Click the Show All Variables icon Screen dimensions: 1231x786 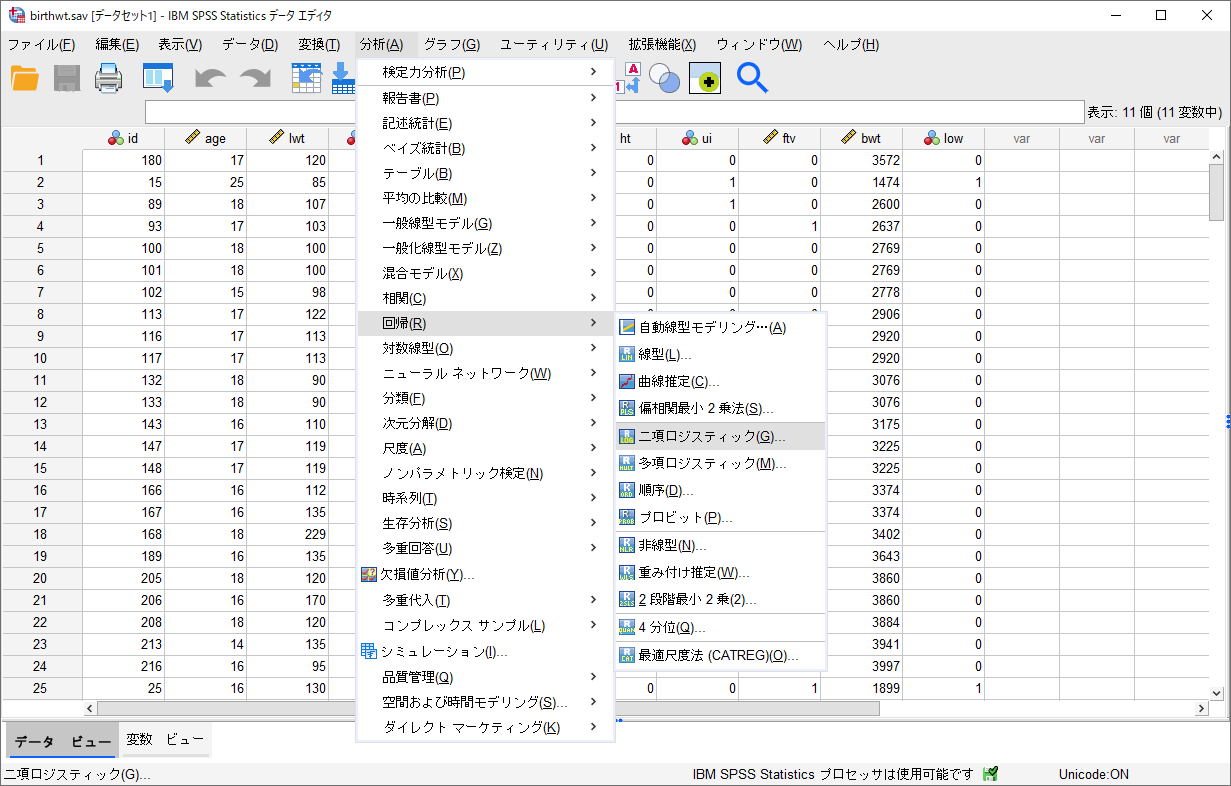(706, 78)
